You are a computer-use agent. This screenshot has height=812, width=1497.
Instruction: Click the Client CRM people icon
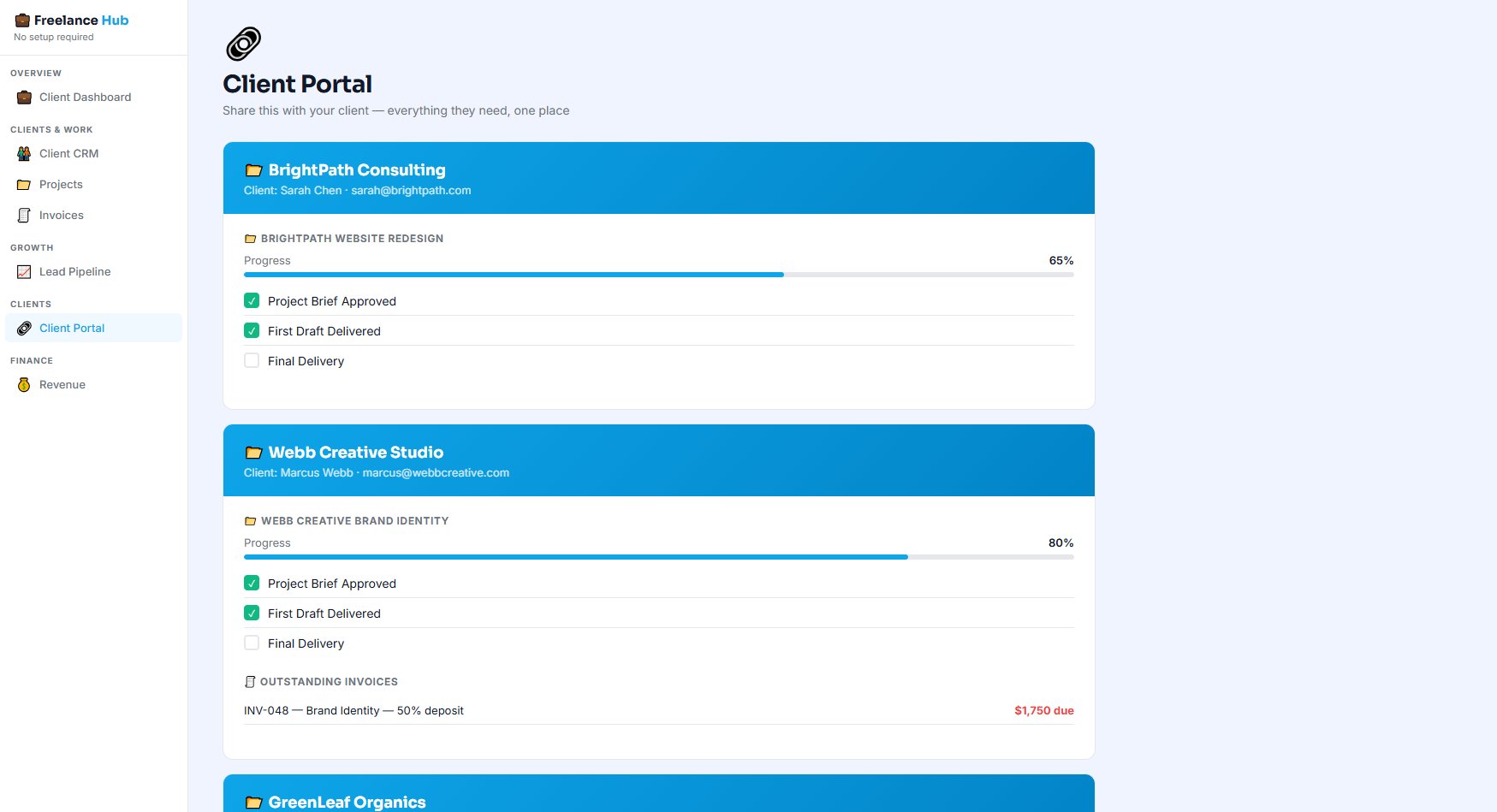pos(24,154)
